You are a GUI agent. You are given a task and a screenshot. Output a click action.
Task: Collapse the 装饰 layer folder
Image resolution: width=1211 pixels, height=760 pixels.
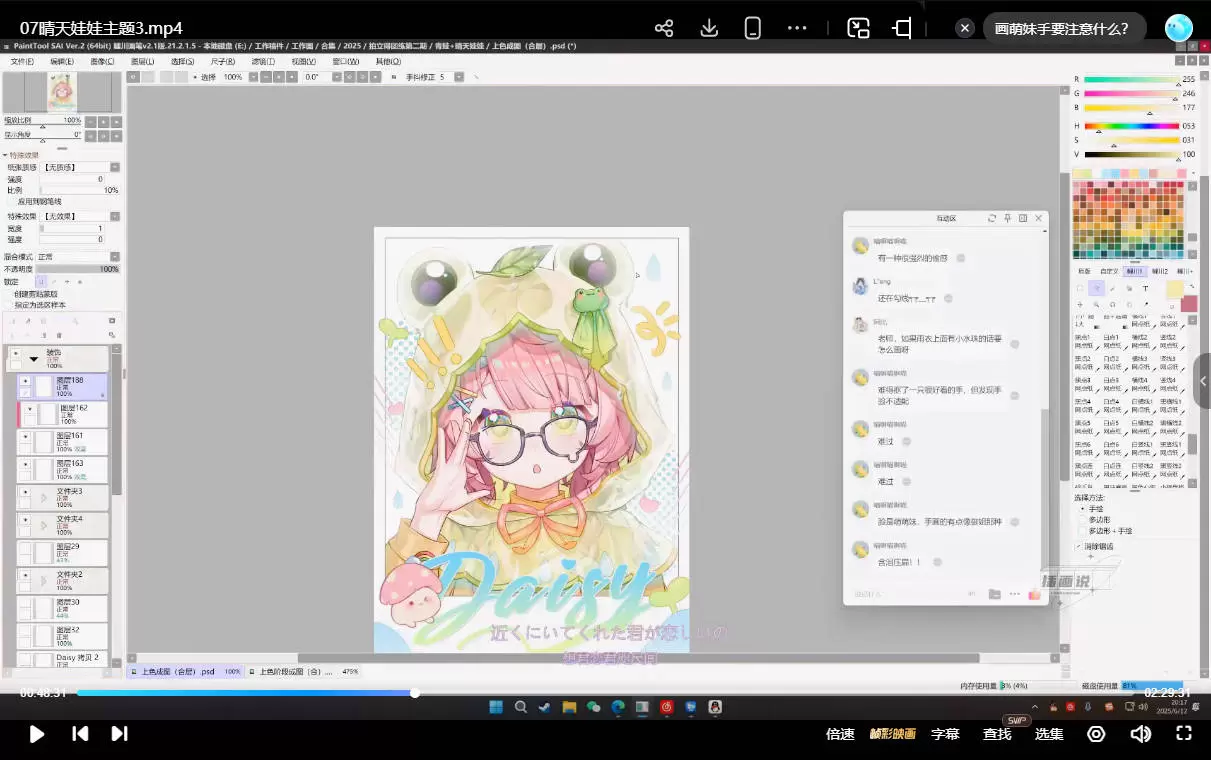pyautogui.click(x=34, y=357)
